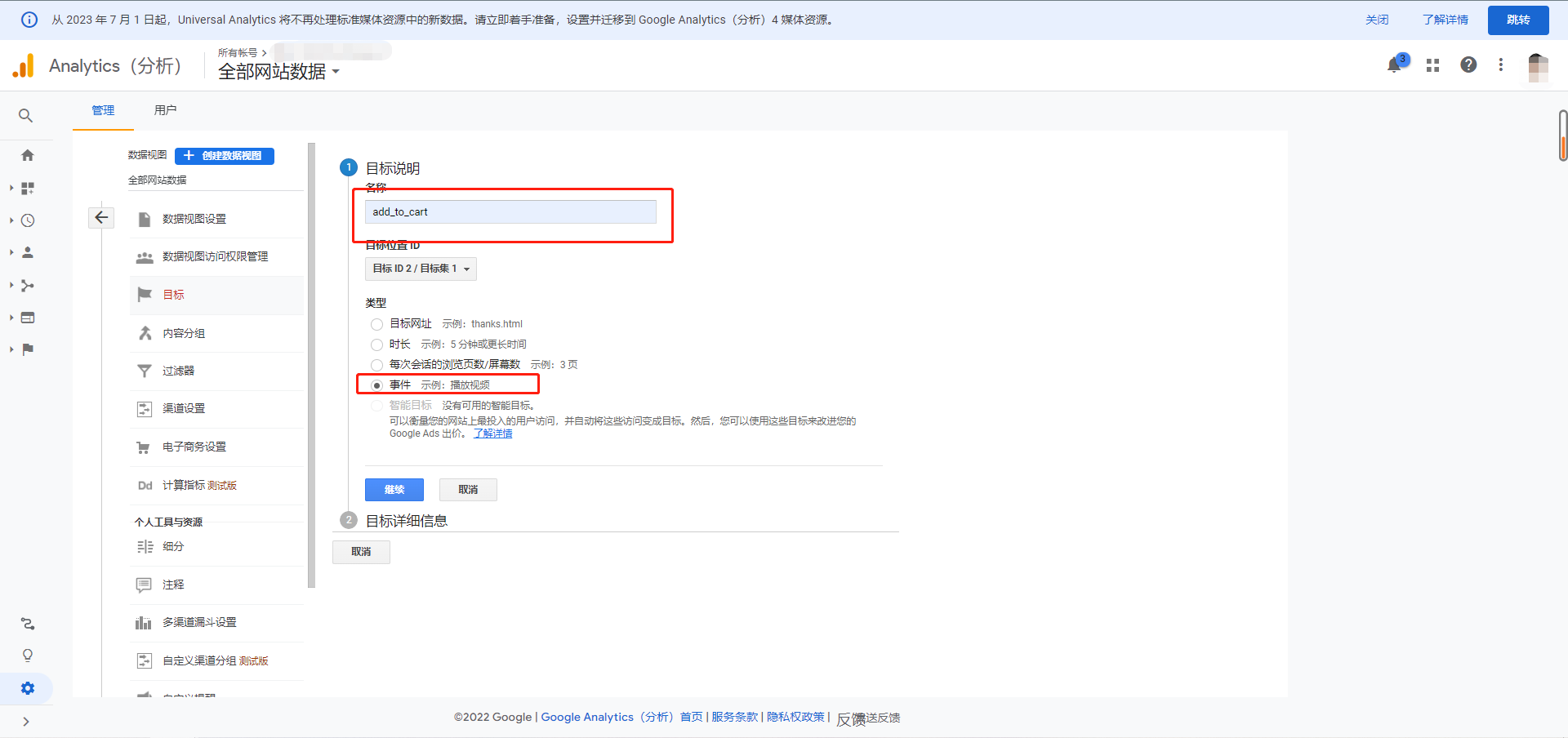Image resolution: width=1568 pixels, height=738 pixels.
Task: Click the 继续 button
Action: [x=394, y=490]
